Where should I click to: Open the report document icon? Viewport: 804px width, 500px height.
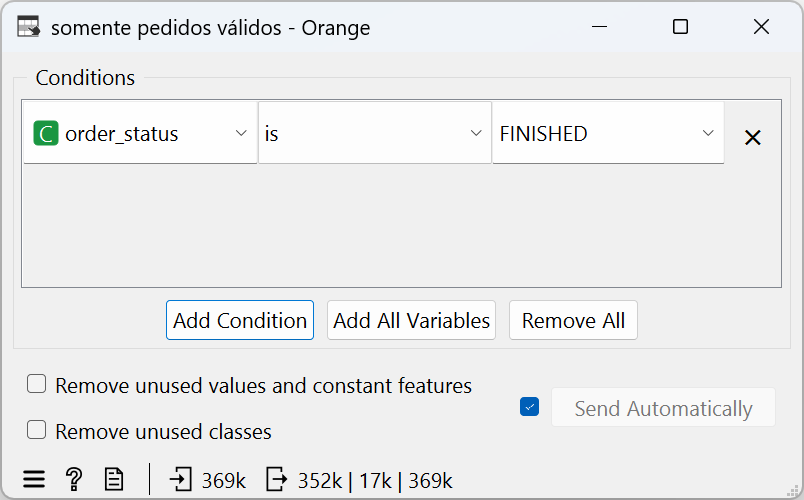(113, 480)
